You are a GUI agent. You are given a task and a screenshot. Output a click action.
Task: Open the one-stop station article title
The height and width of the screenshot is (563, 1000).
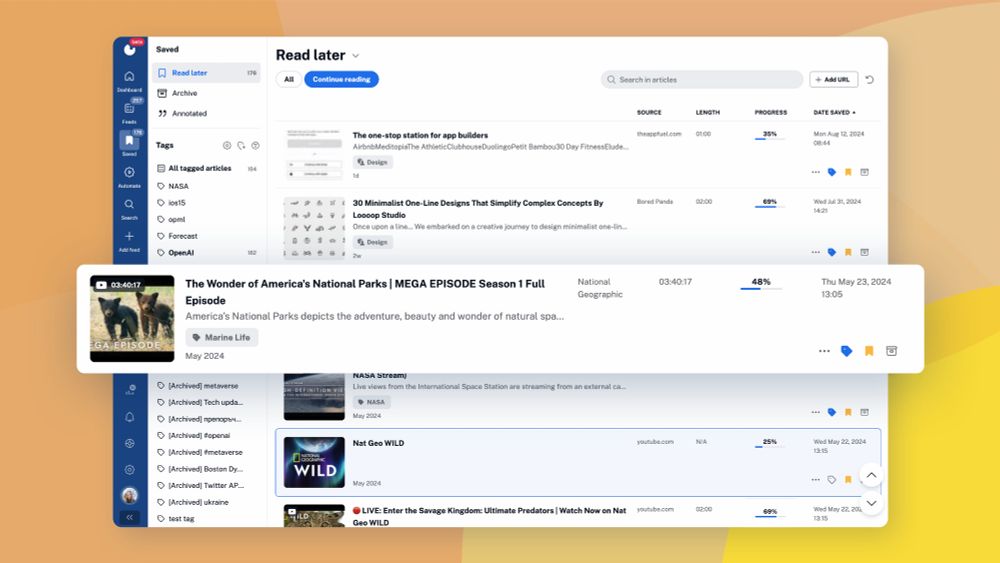pos(420,135)
